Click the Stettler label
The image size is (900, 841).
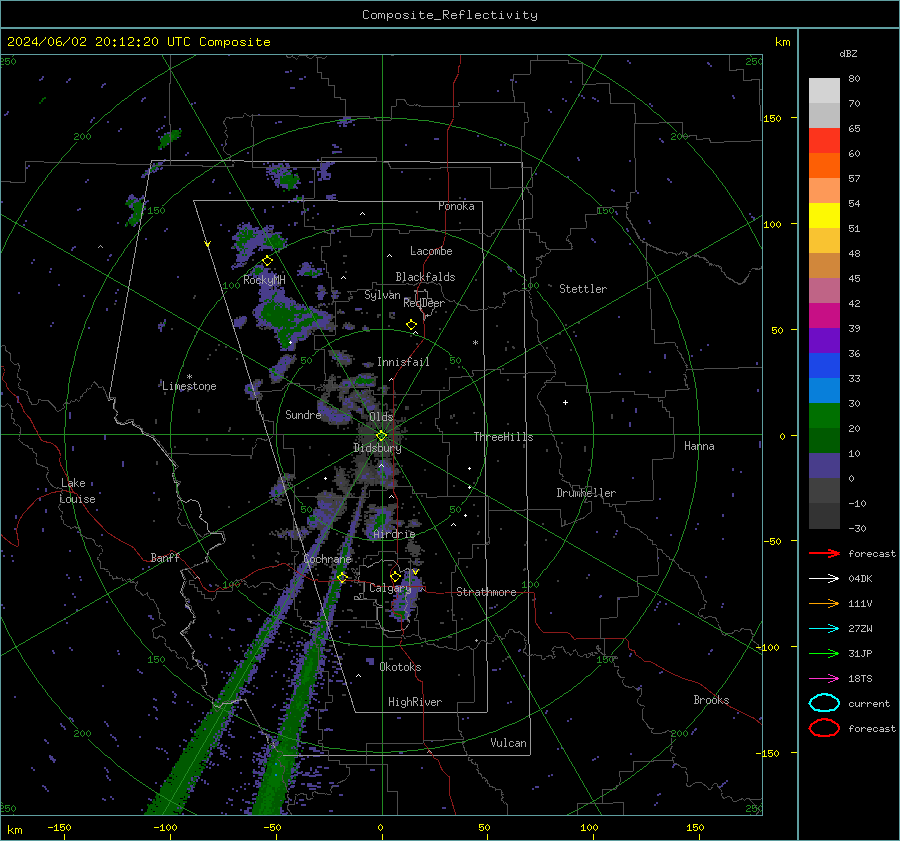[583, 289]
